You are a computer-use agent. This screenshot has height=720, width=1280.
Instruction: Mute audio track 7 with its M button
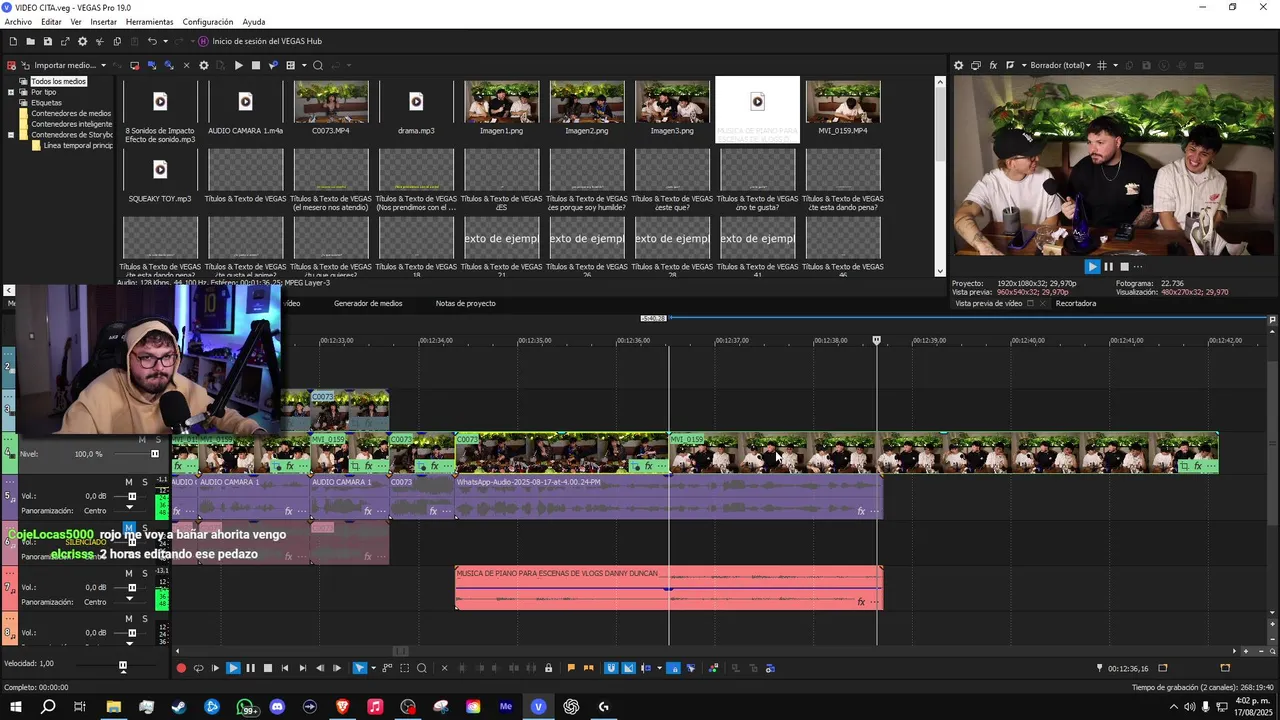pyautogui.click(x=129, y=573)
